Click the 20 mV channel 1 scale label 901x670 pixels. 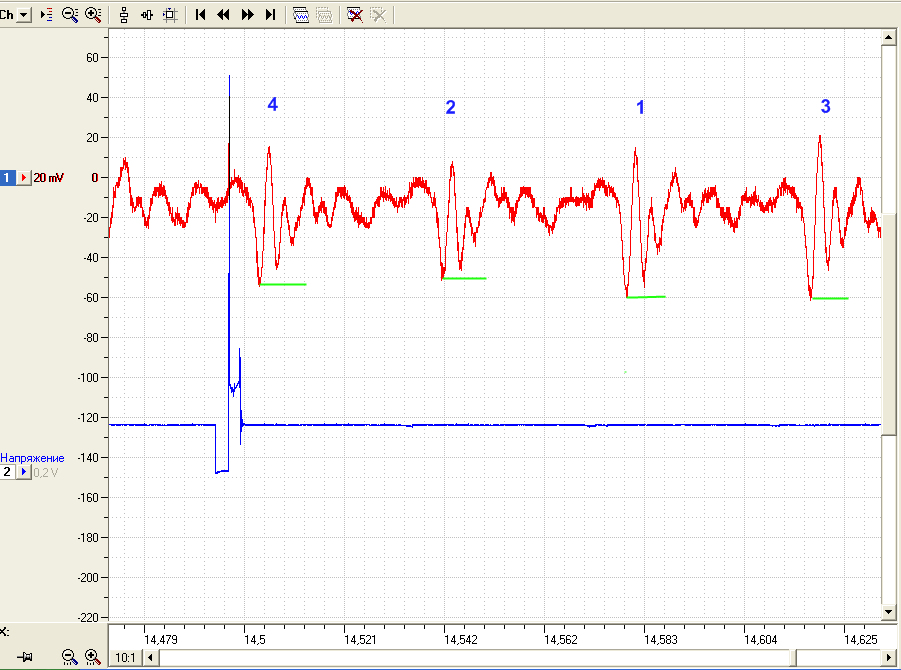48,178
